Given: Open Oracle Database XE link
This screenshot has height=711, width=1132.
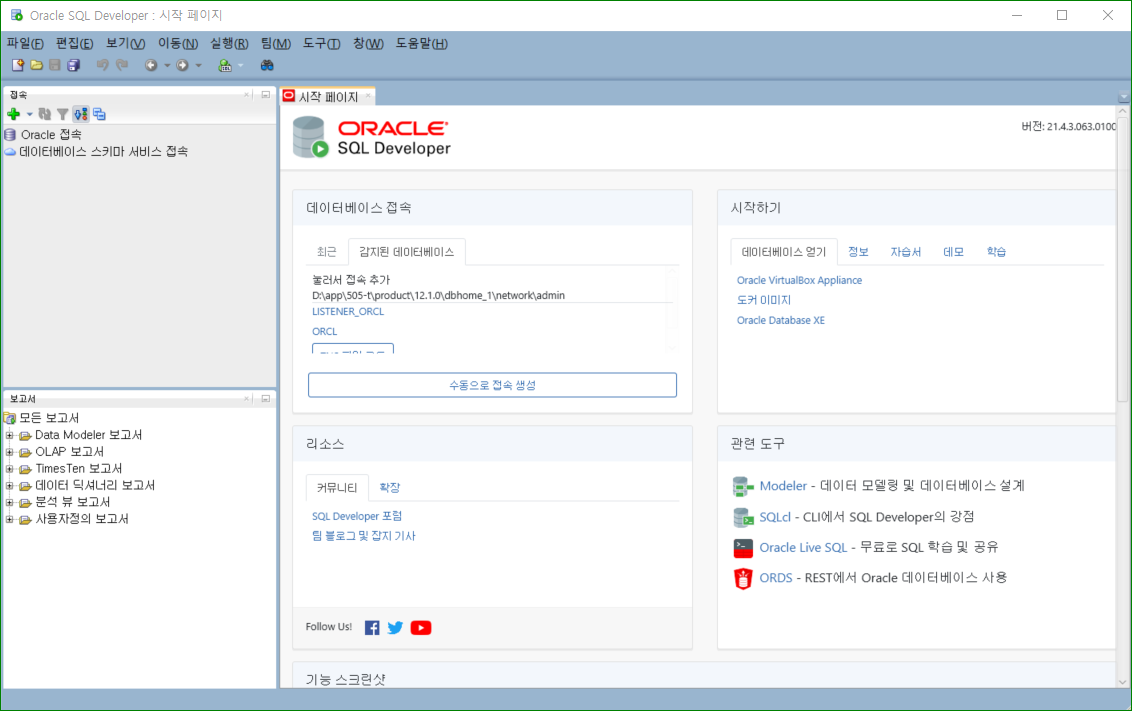Looking at the screenshot, I should [780, 320].
